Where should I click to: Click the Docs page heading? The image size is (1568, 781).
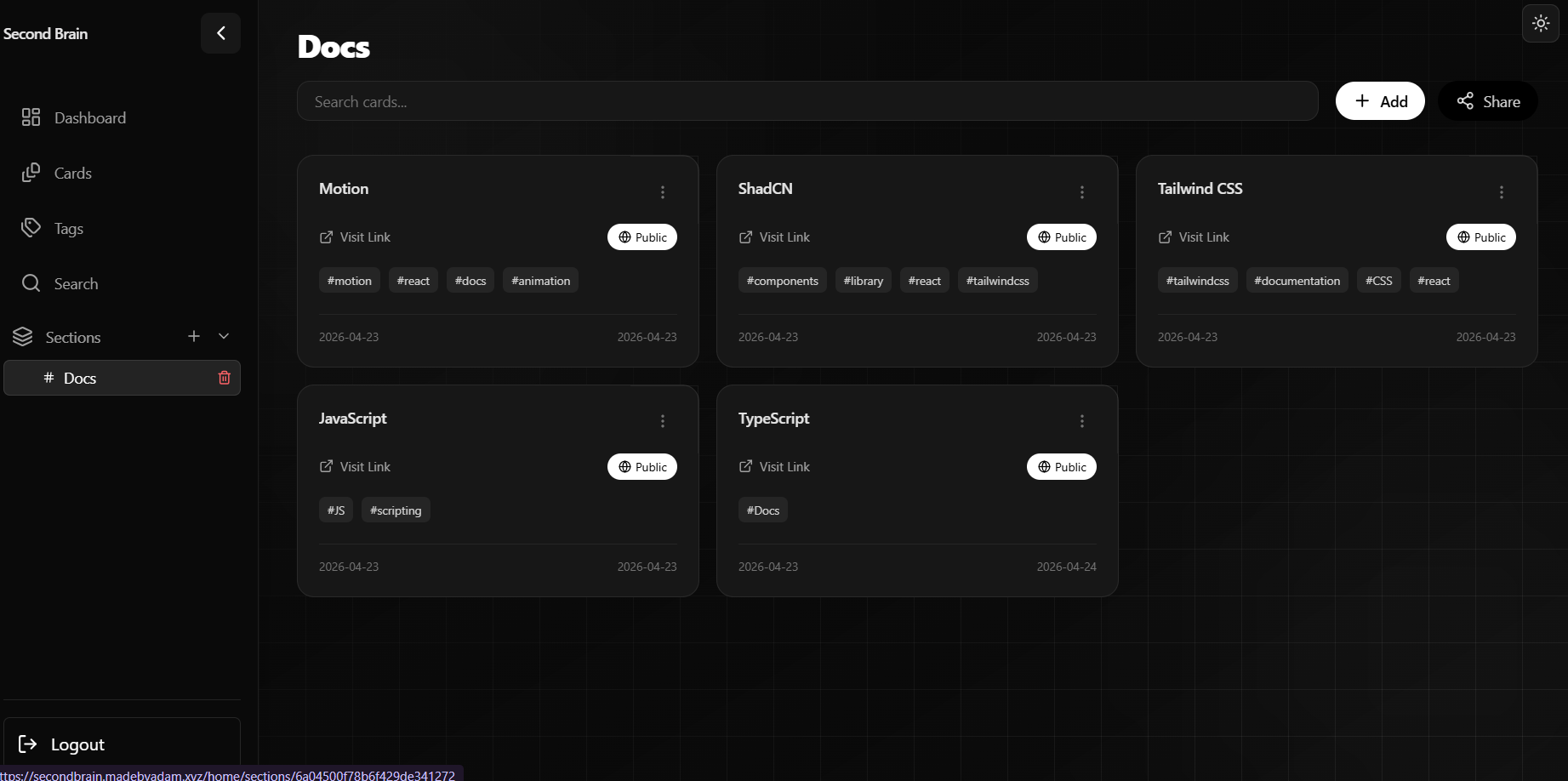[x=334, y=47]
